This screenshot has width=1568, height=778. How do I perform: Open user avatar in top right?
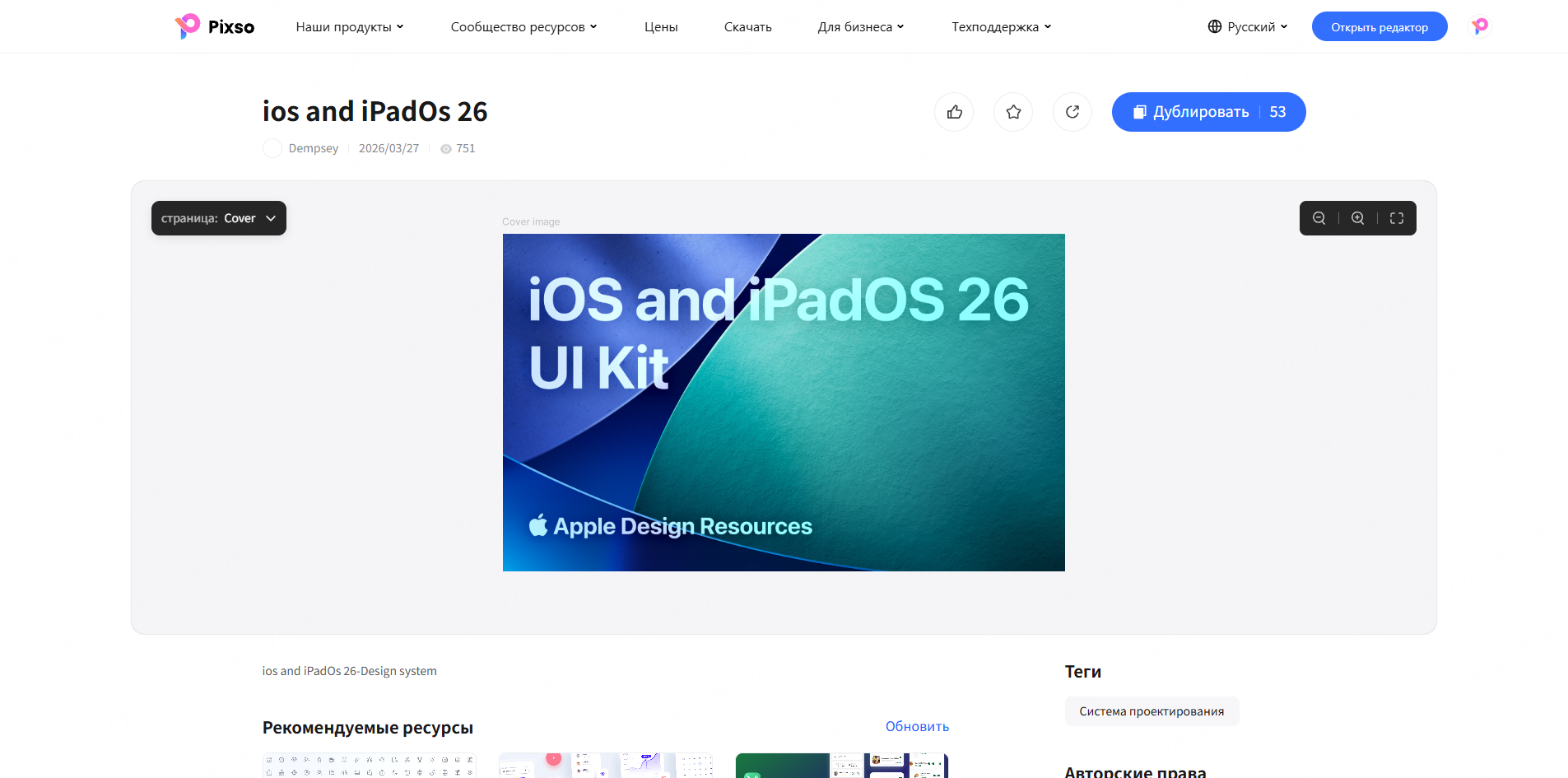1480,26
